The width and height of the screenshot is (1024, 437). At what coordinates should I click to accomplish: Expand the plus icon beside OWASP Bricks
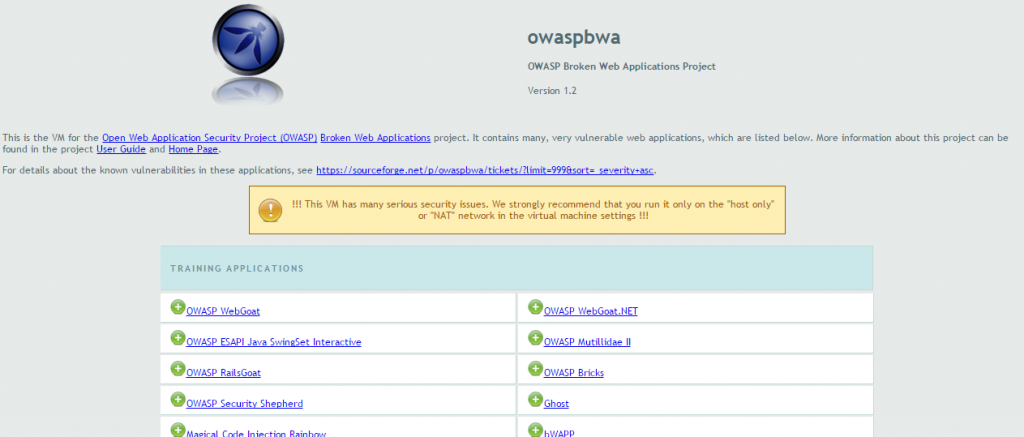pos(536,368)
